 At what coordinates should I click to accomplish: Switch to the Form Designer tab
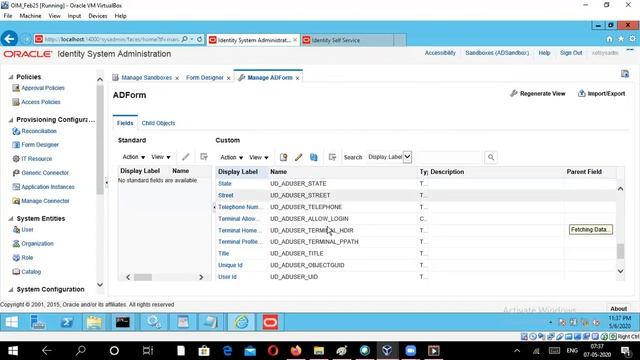tap(204, 78)
